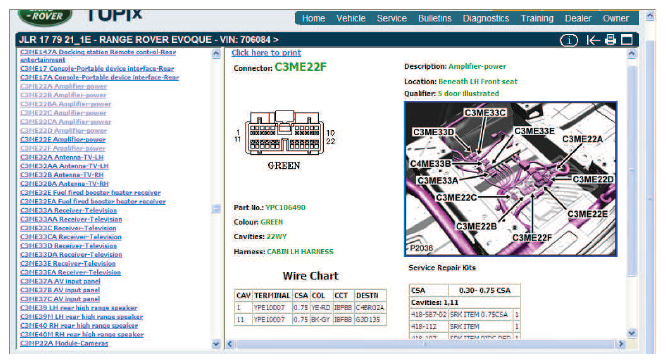Open C3ME22E Amplifier-power connector link
This screenshot has width=666, height=363.
63,139
